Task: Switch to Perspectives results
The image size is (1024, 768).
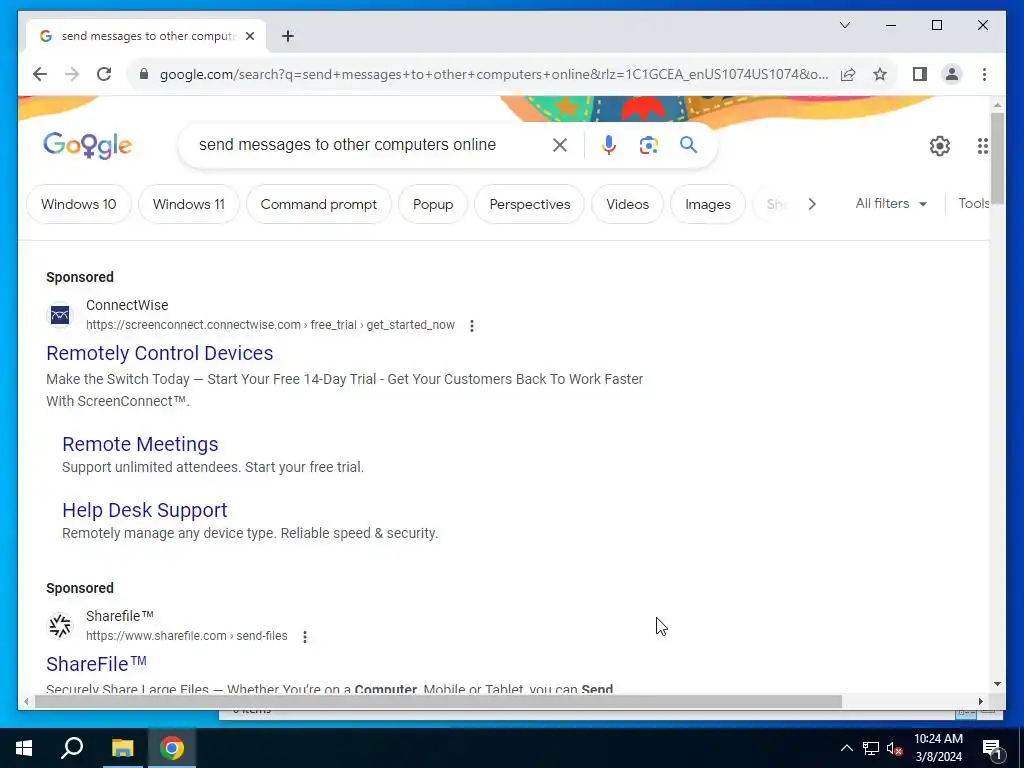Action: (530, 204)
